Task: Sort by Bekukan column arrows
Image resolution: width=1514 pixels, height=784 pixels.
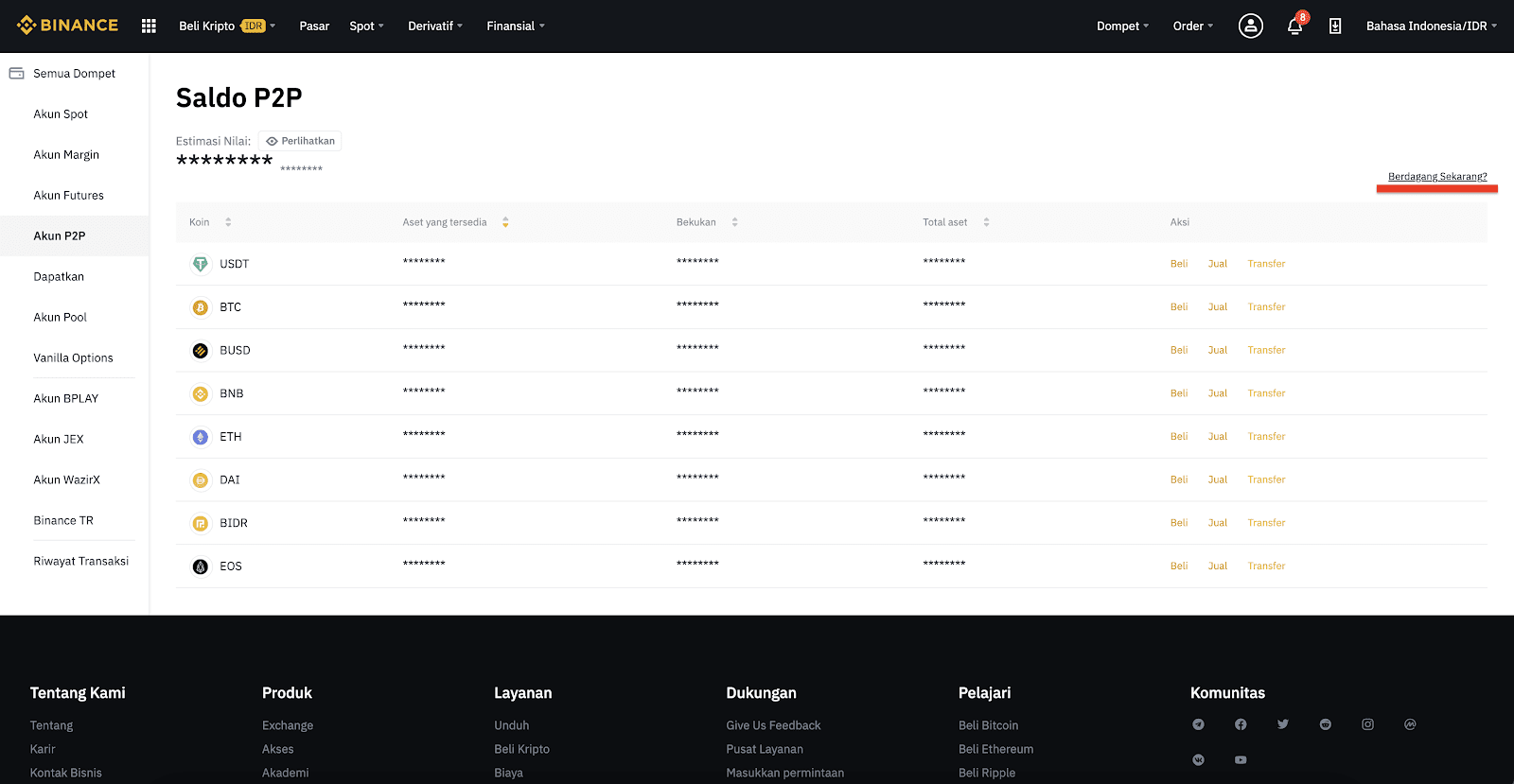Action: pyautogui.click(x=734, y=222)
